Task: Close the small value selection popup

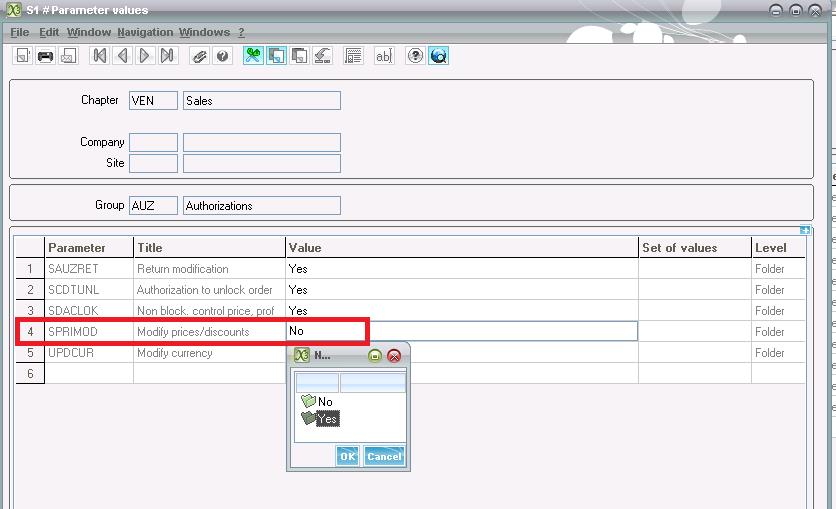Action: coord(393,356)
